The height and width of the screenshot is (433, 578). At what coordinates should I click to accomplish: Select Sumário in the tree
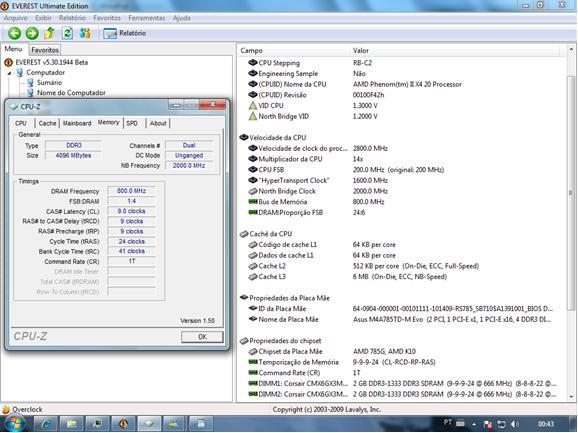pos(49,83)
